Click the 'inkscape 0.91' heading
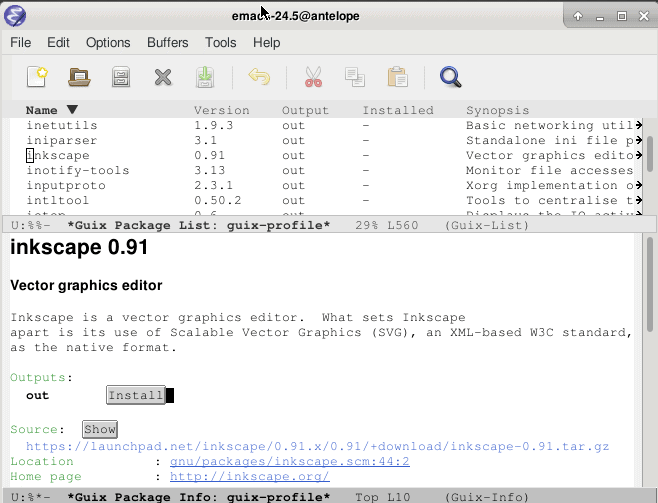 [79, 247]
